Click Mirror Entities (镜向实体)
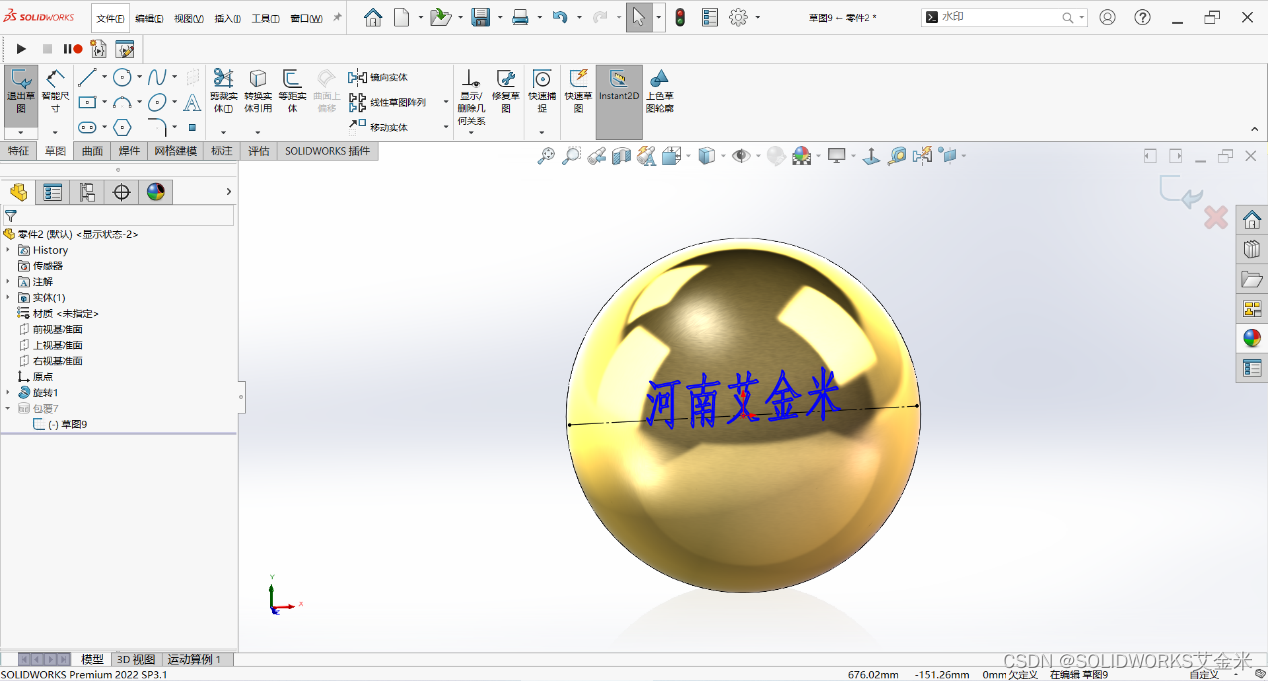Viewport: 1268px width, 681px height. tap(378, 77)
